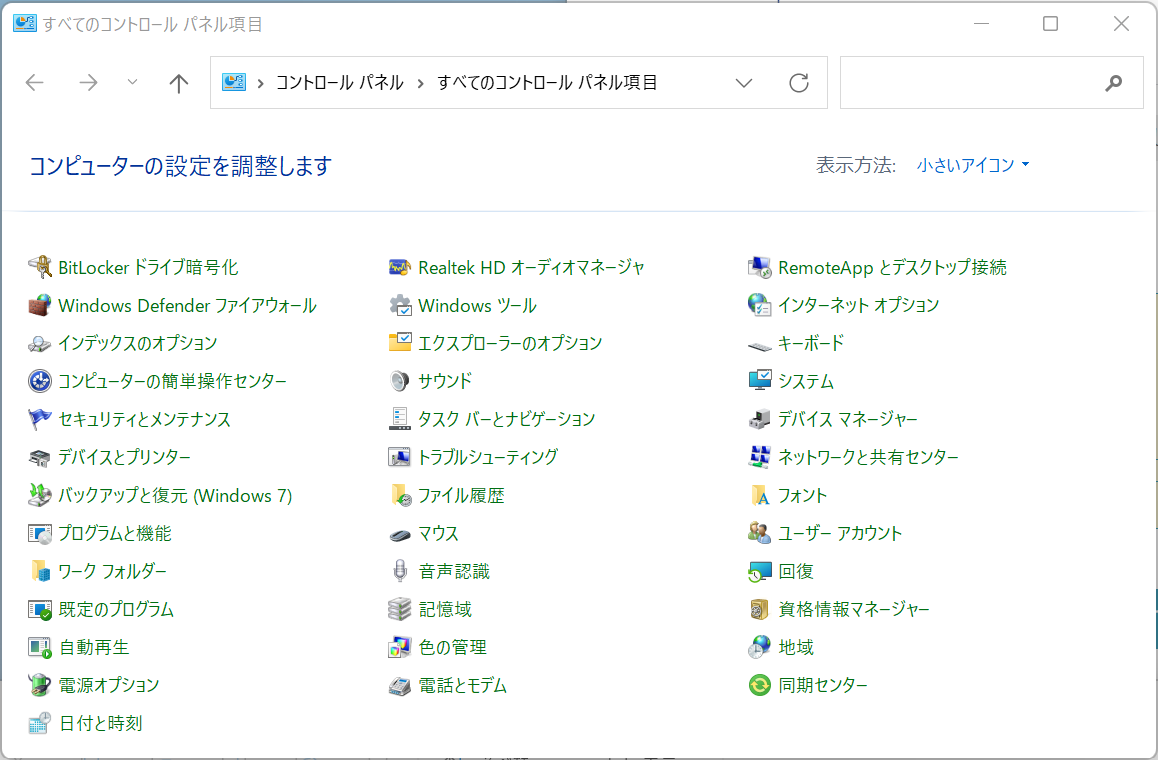Click the デバイス マネージャー icon

[x=759, y=419]
